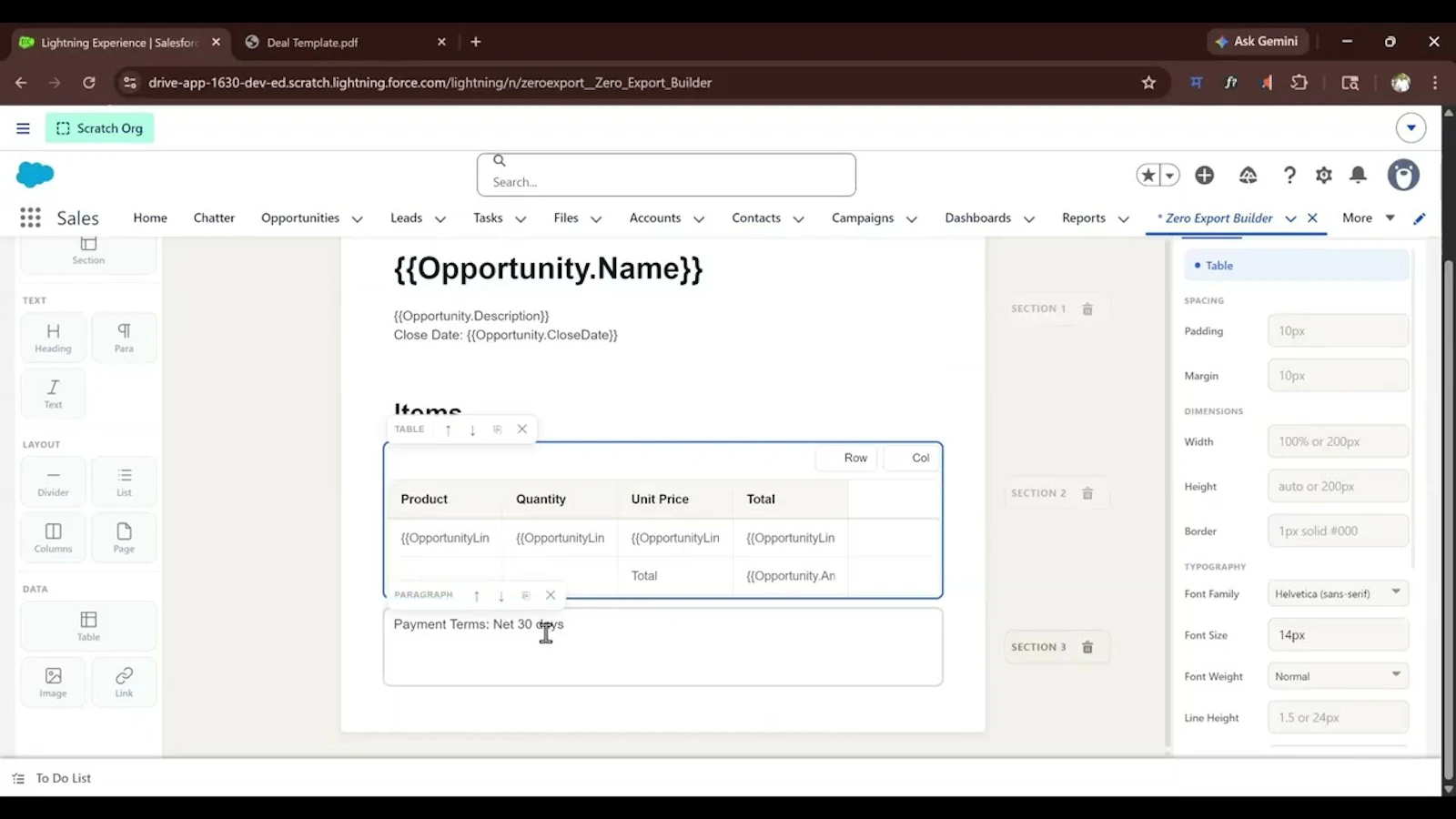The width and height of the screenshot is (1456, 819).
Task: Reload the browser page
Action: (x=88, y=83)
